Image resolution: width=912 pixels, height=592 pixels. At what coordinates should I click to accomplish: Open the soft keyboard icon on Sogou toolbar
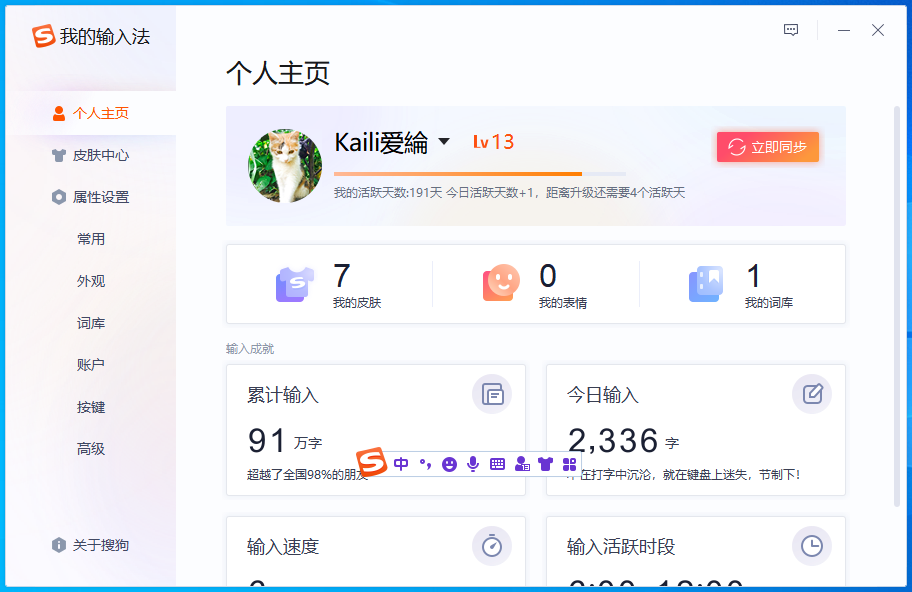pyautogui.click(x=496, y=463)
